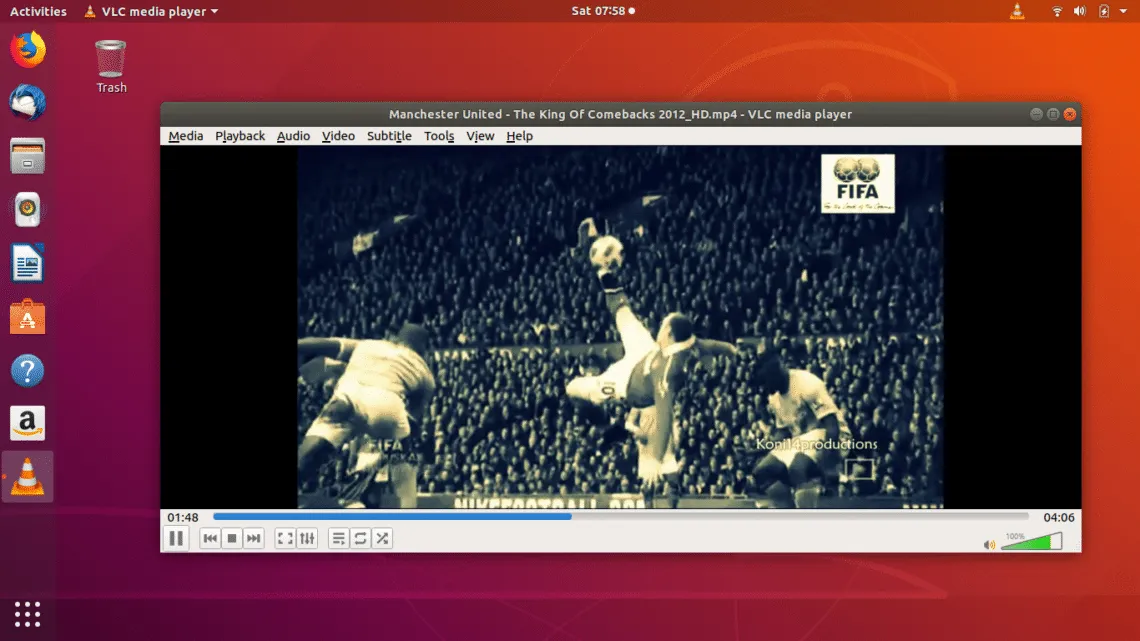
Task: Click the volume level slider
Action: pyautogui.click(x=1033, y=542)
